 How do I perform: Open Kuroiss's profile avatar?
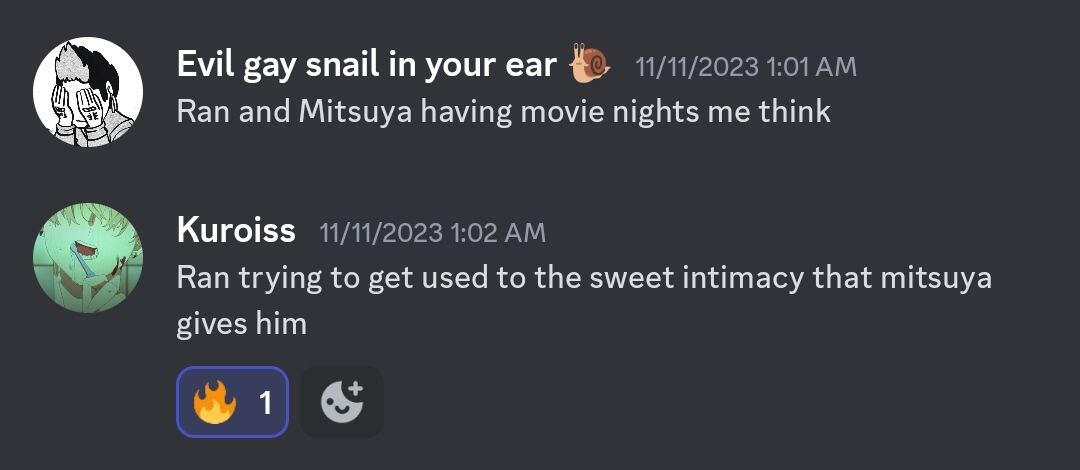88,258
